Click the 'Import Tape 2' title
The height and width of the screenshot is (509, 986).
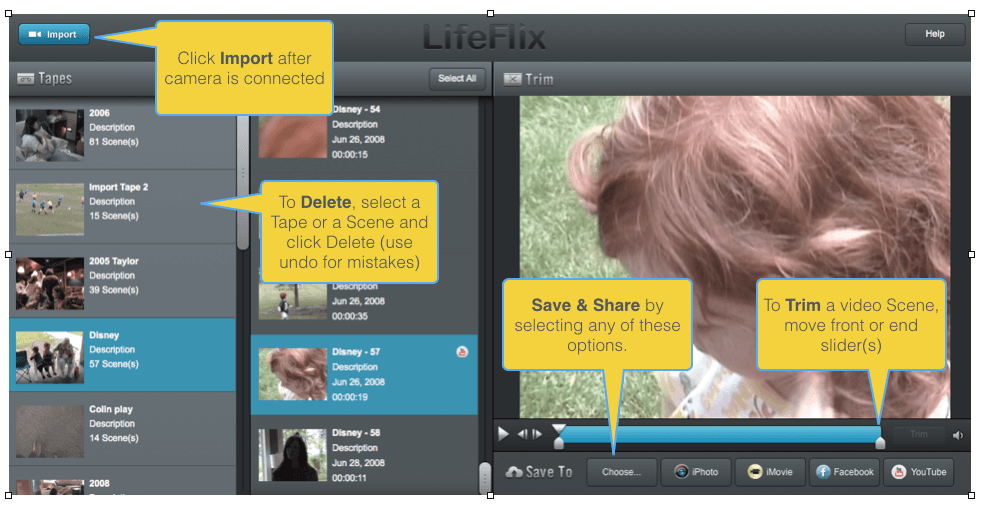pyautogui.click(x=119, y=187)
